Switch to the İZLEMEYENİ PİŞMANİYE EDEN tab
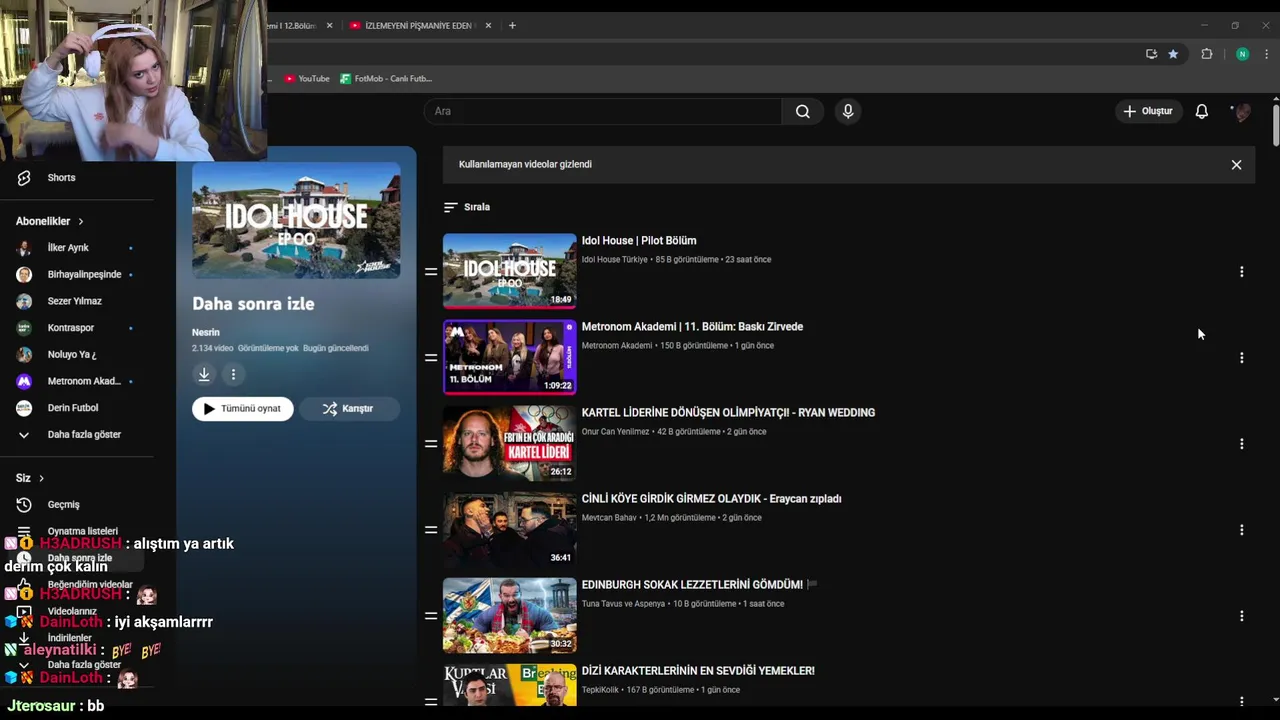The height and width of the screenshot is (720, 1280). (418, 26)
